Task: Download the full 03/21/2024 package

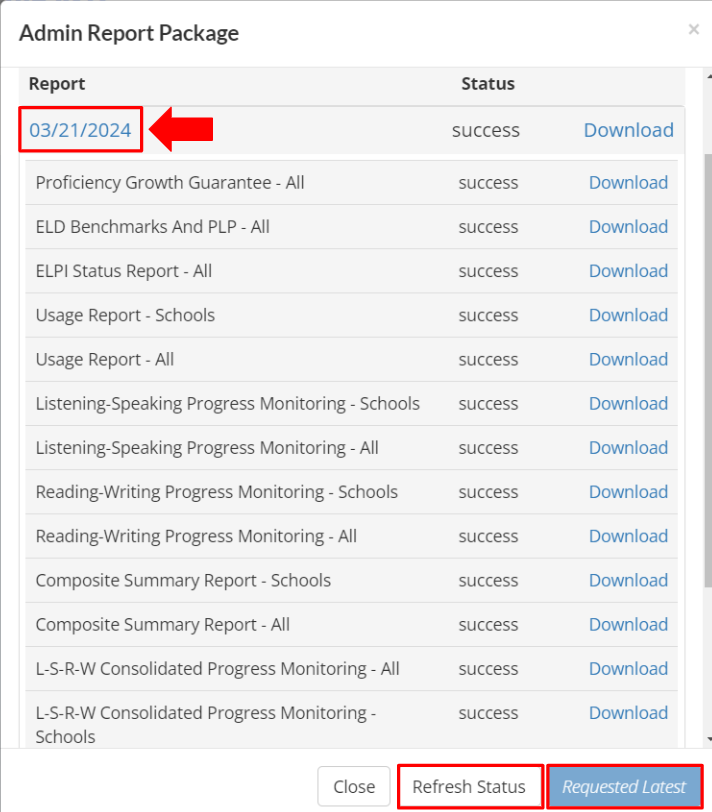Action: click(629, 130)
